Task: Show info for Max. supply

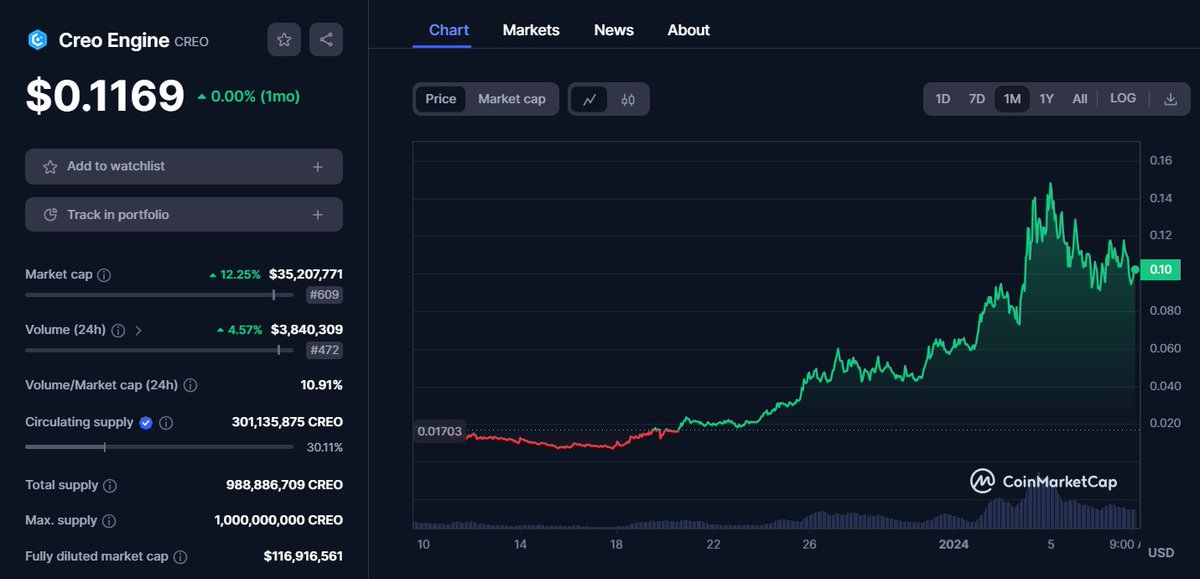Action: (109, 521)
